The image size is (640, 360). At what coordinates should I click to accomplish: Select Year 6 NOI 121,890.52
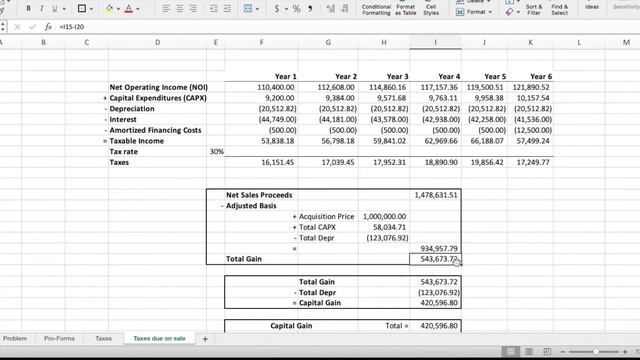pyautogui.click(x=531, y=87)
